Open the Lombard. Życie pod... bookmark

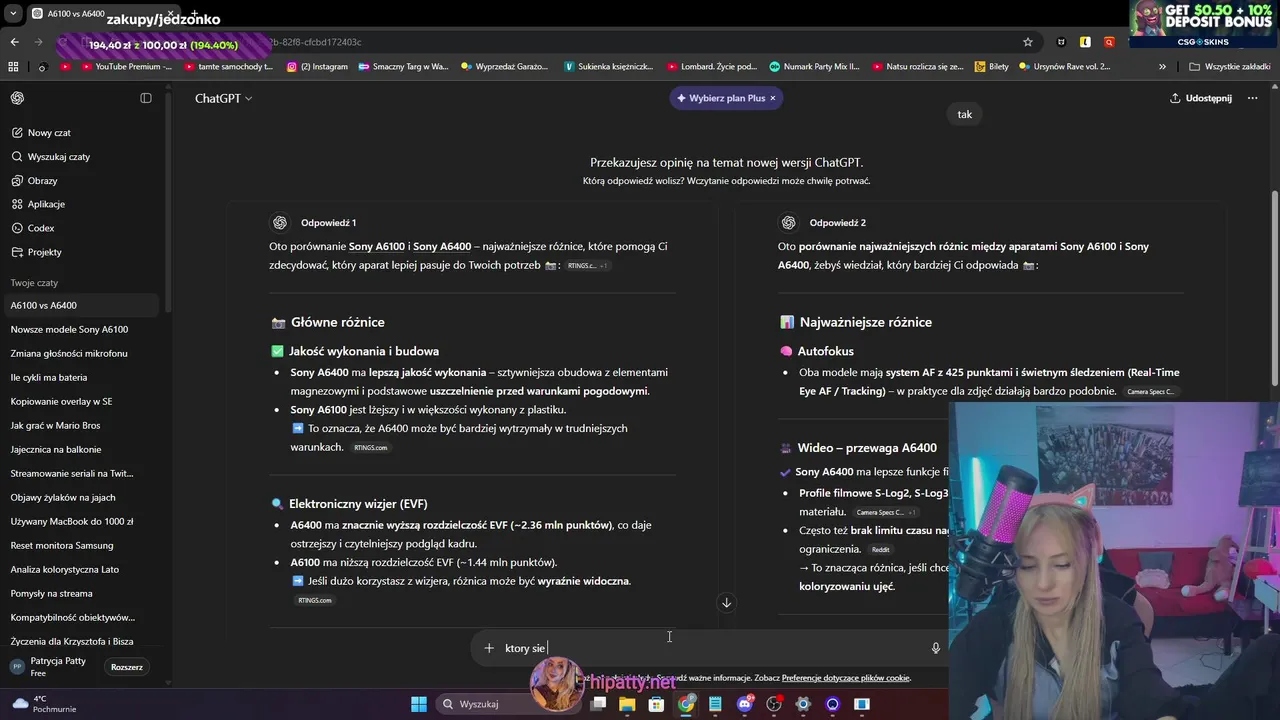click(x=711, y=67)
